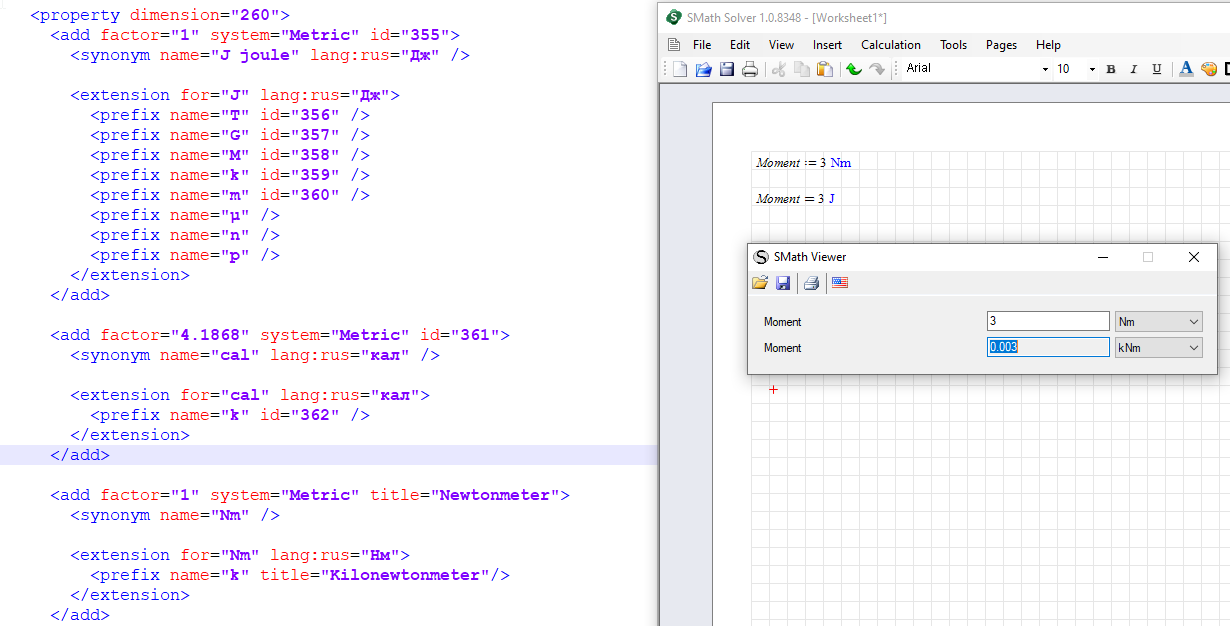Open the Insert menu
The width and height of the screenshot is (1230, 626).
click(827, 45)
